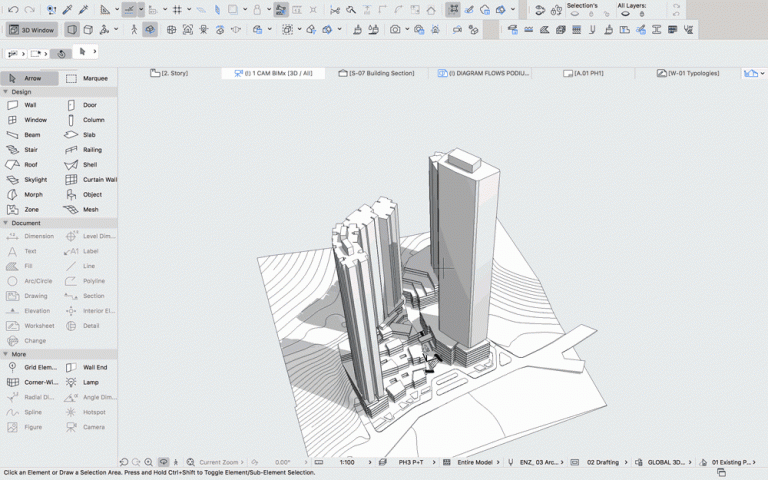
Task: Toggle the 3D Window view button
Action: pyautogui.click(x=30, y=30)
